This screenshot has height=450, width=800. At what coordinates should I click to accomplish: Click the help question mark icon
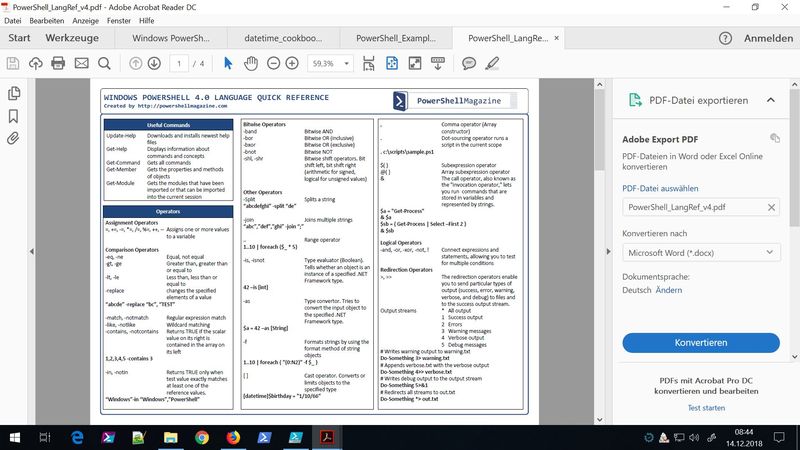[725, 38]
